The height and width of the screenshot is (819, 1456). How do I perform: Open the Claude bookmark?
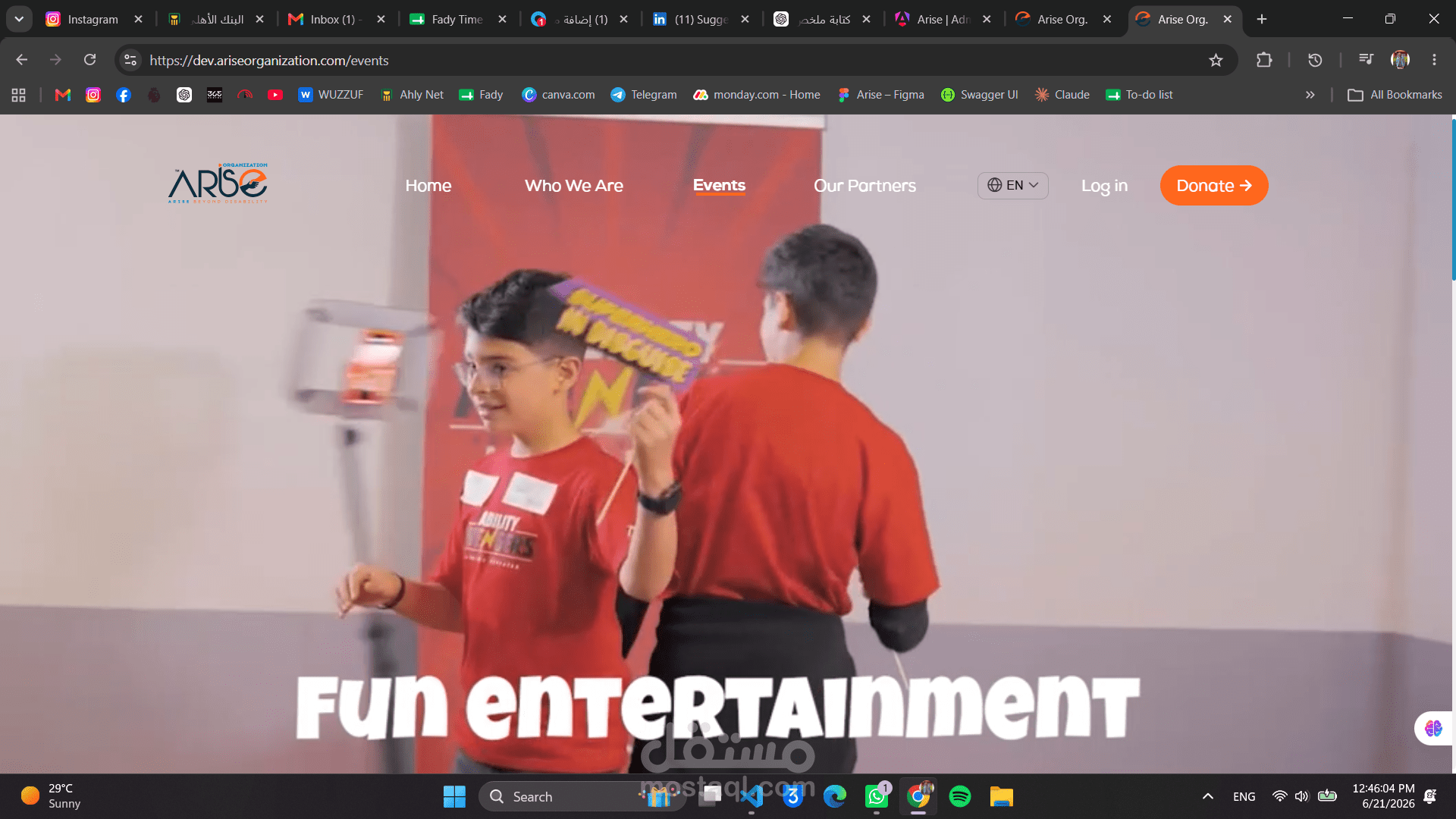pos(1062,95)
